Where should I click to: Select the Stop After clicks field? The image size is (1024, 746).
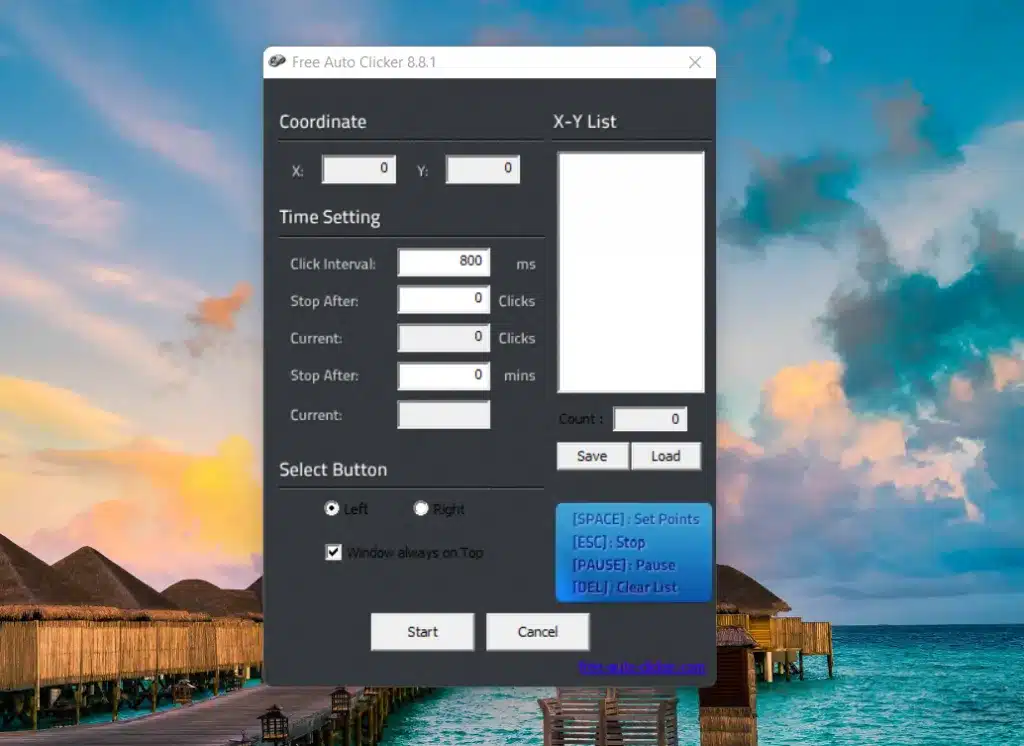pos(443,299)
